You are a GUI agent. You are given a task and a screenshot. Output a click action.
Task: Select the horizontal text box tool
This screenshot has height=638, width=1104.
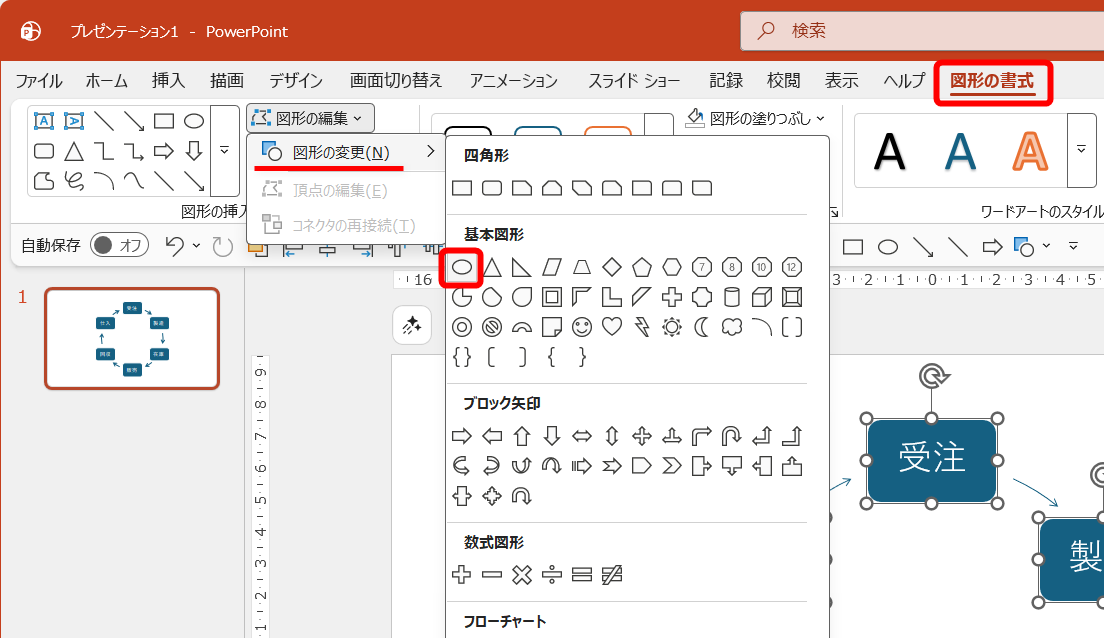[44, 121]
